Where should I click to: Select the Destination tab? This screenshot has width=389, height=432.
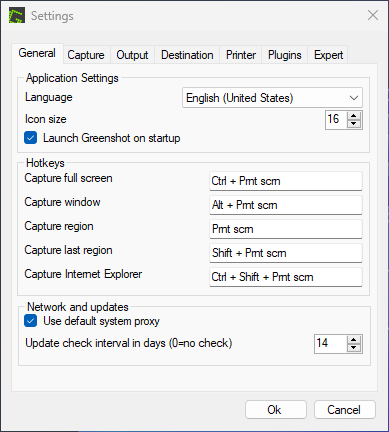coord(187,55)
